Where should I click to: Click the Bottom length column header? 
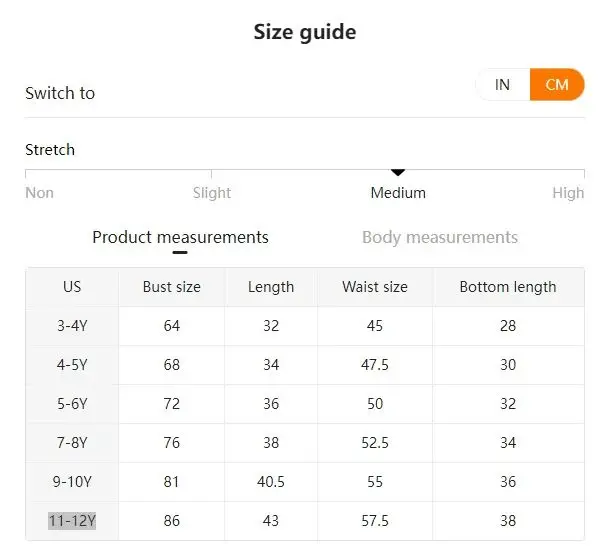508,287
